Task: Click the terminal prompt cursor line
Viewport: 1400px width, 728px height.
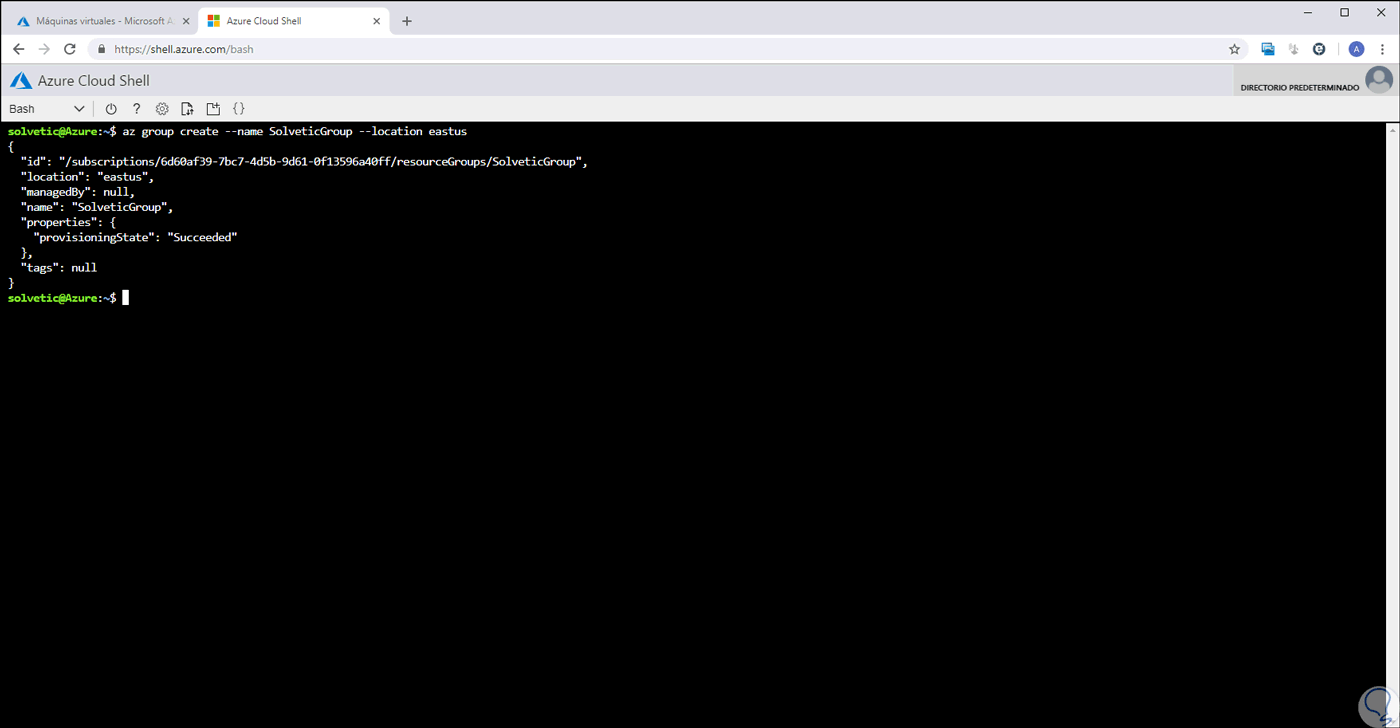Action: tap(68, 298)
